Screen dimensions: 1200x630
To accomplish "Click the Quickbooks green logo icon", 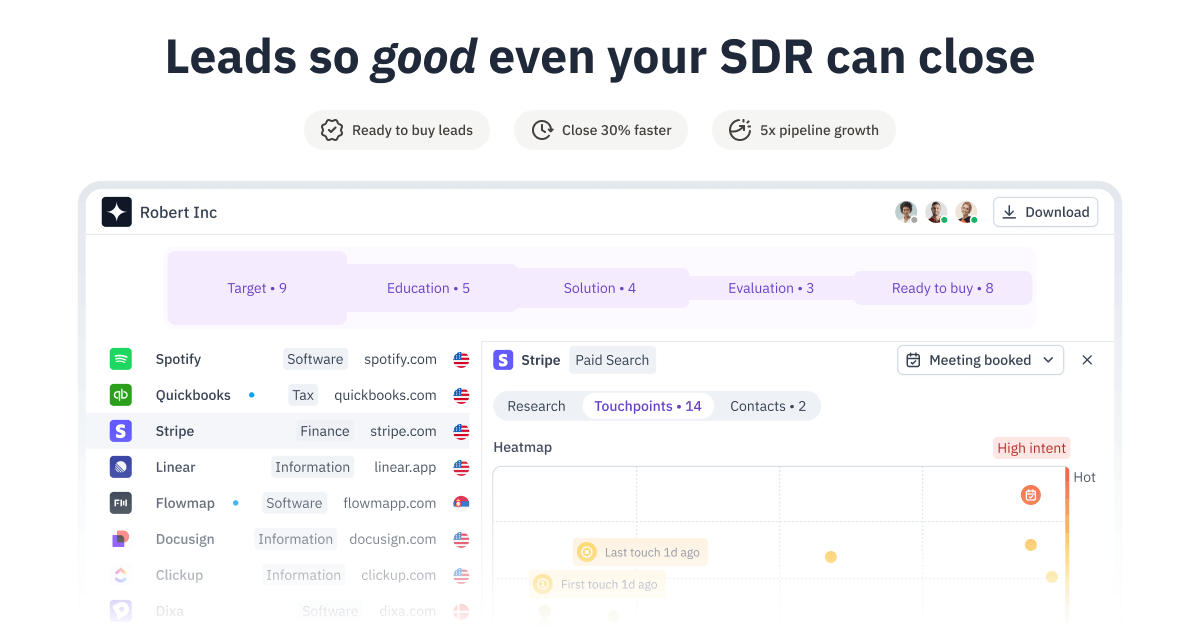I will point(121,395).
